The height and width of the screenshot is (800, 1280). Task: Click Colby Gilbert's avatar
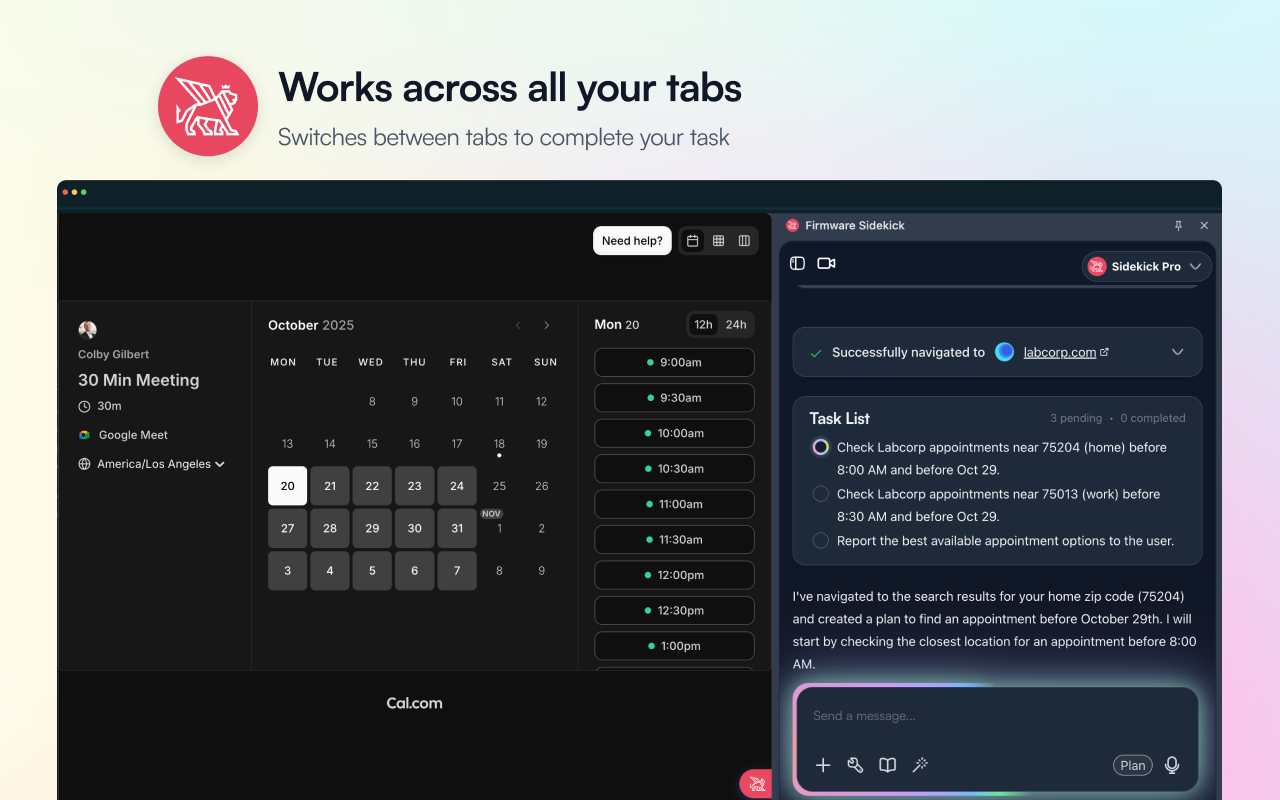click(x=88, y=330)
